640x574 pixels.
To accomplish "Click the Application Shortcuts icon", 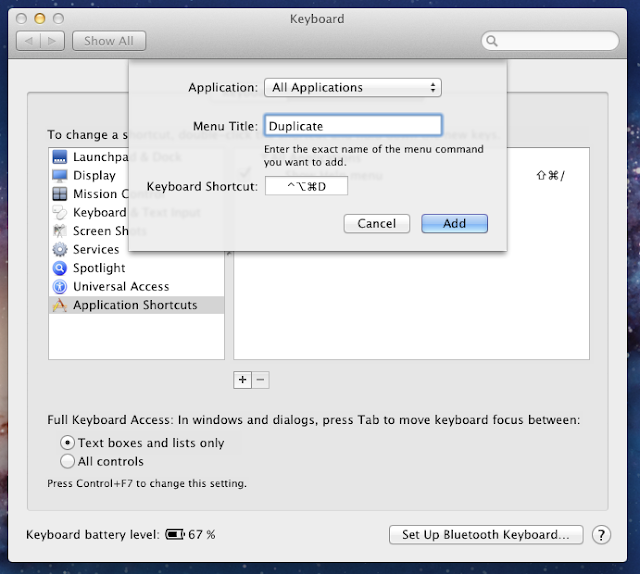I will 60,305.
